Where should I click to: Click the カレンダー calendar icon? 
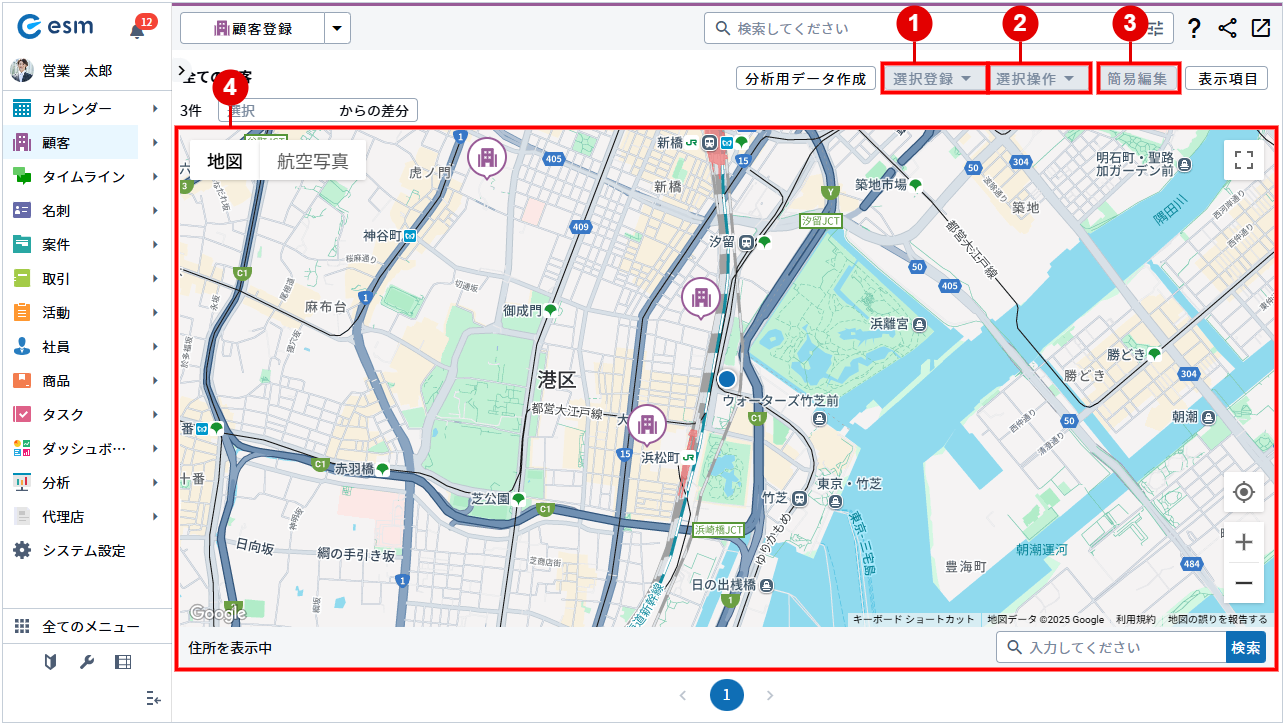click(22, 108)
